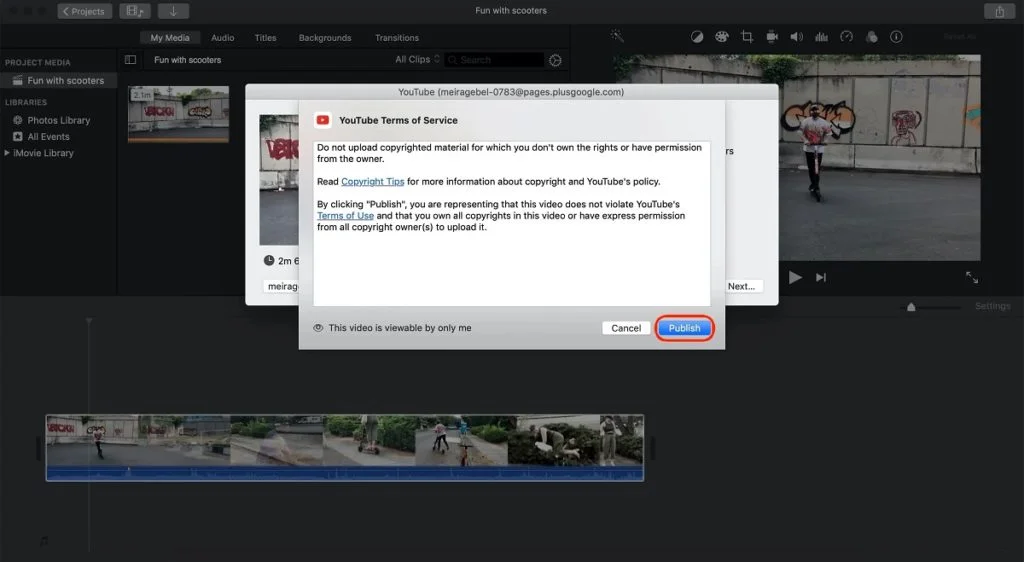Select the scooter clip thumbnail in media browser
The image size is (1024, 562).
178,112
